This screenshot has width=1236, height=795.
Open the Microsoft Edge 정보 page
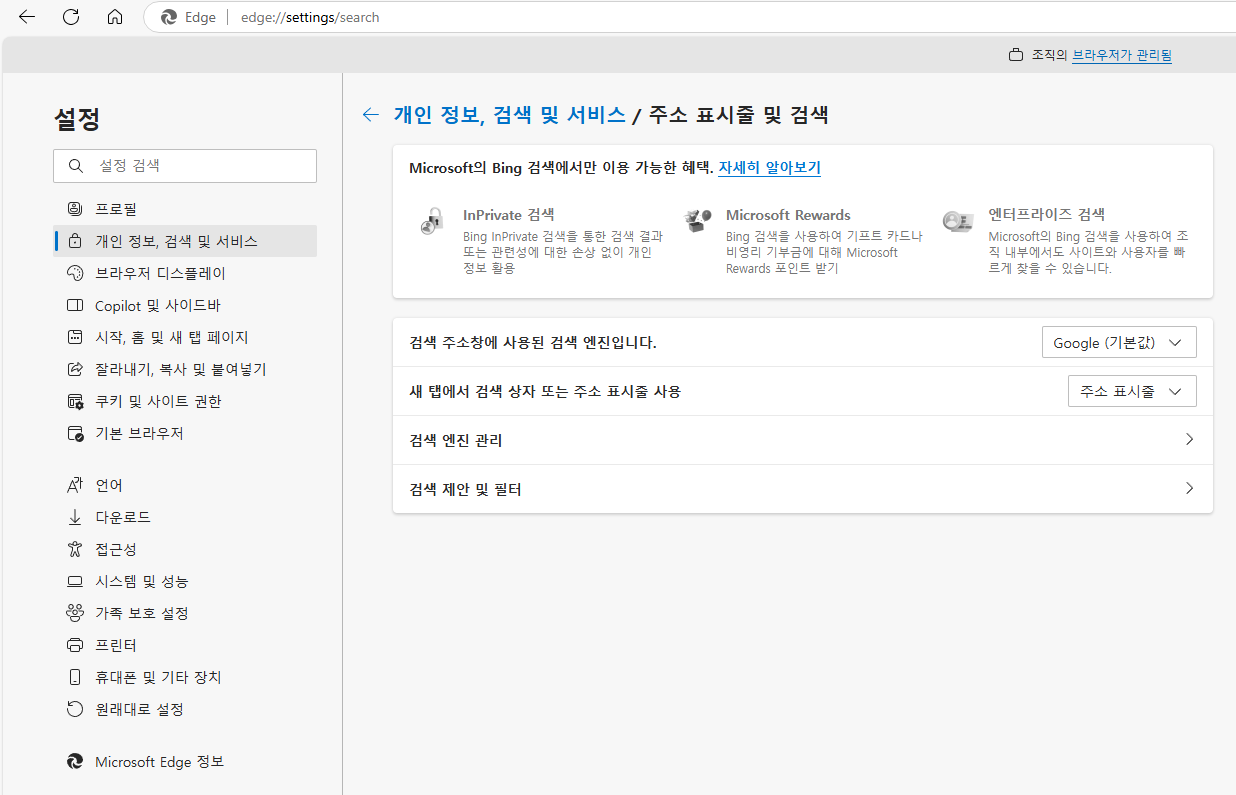[185, 761]
